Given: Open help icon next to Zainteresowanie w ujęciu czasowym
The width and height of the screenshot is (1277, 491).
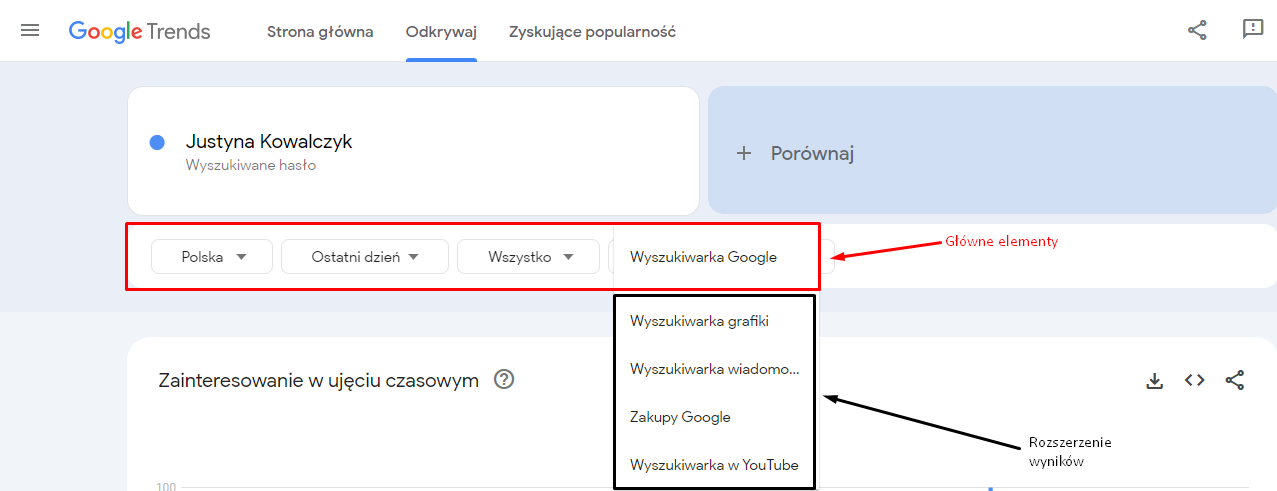Looking at the screenshot, I should tap(504, 379).
